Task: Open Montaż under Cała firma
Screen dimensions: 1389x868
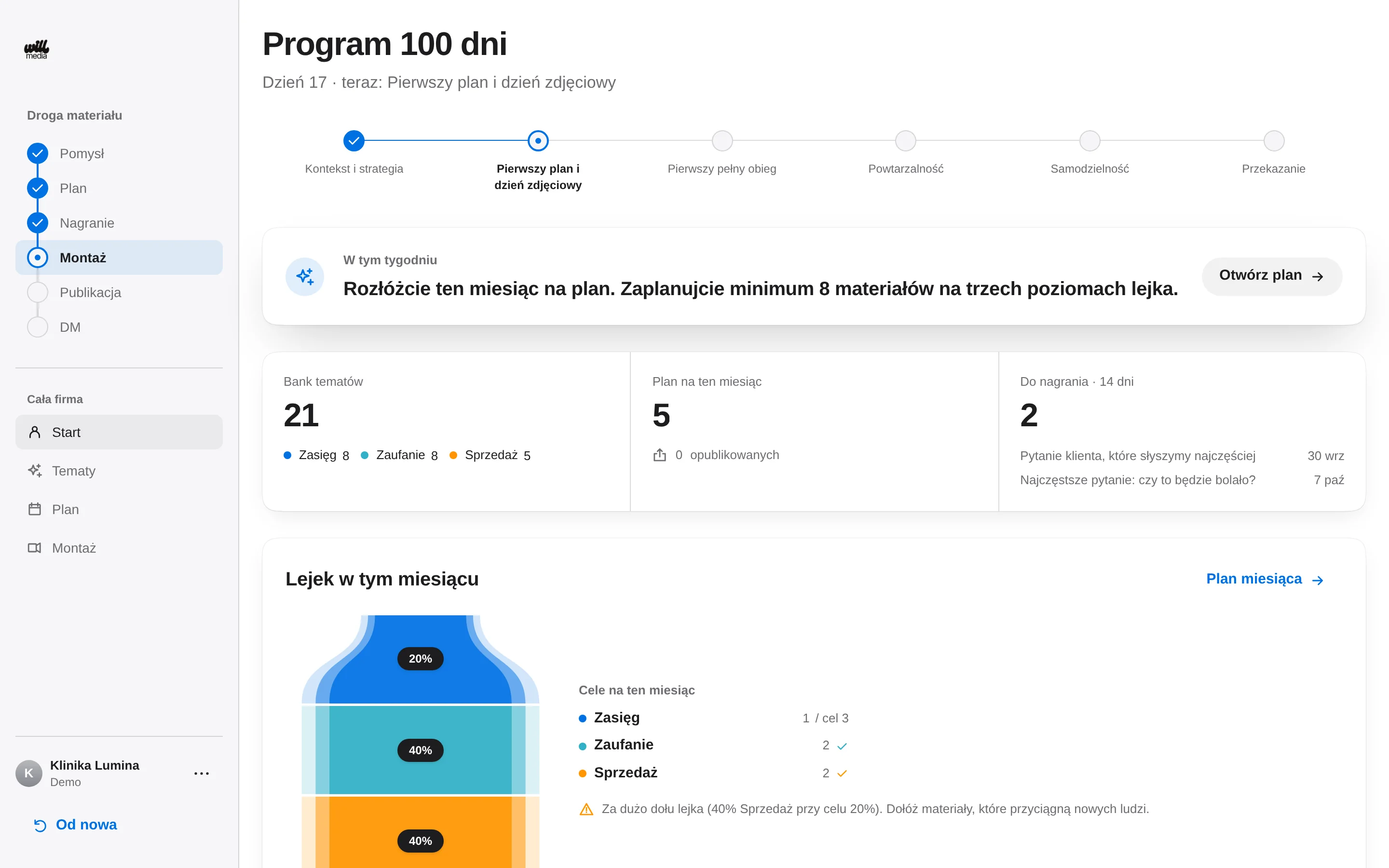Action: point(119,548)
